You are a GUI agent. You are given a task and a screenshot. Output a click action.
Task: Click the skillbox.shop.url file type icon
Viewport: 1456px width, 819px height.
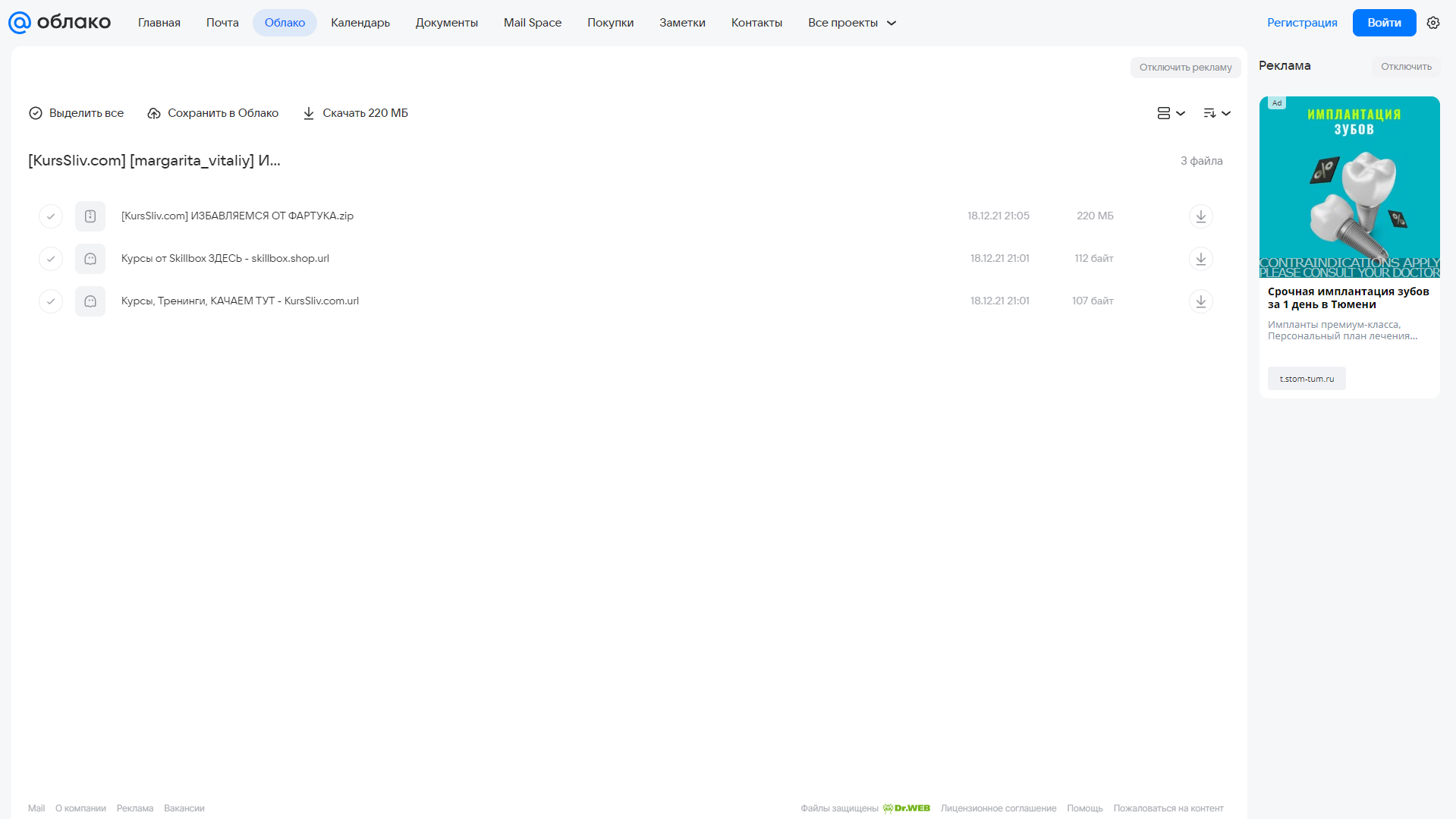[x=90, y=259]
